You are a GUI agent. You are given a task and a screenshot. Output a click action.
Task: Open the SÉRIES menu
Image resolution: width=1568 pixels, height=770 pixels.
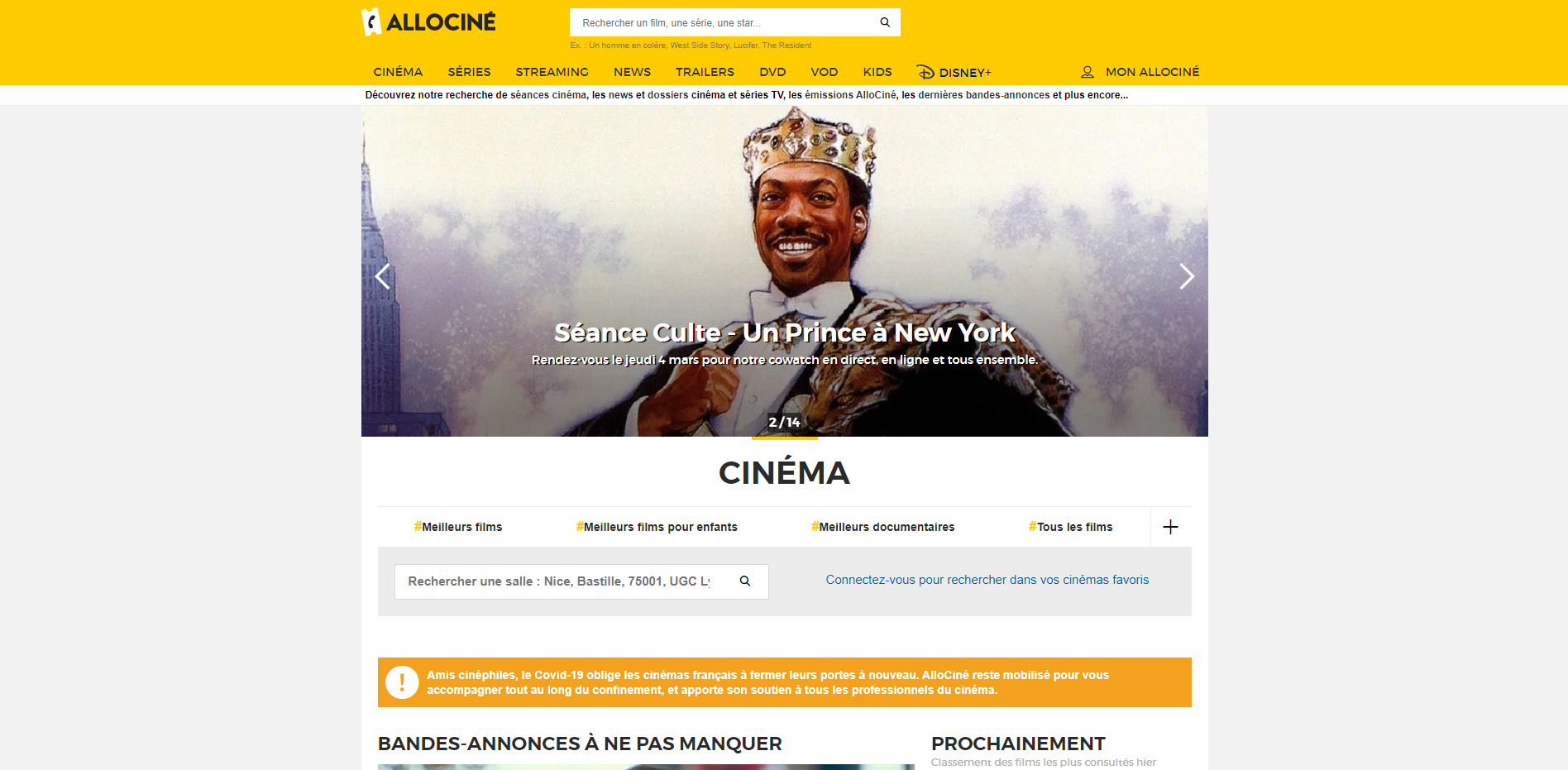[469, 72]
